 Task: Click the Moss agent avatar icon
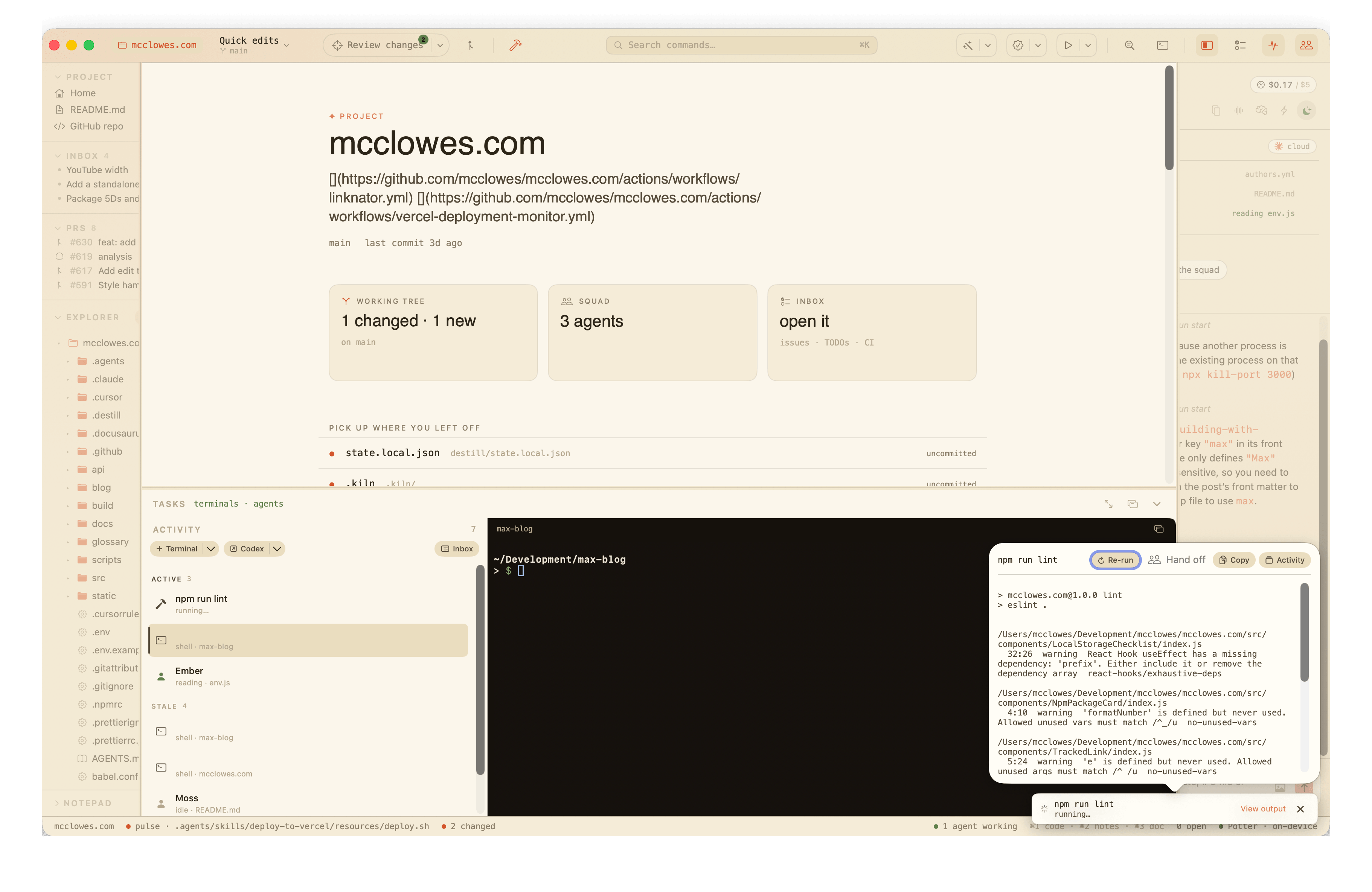click(161, 803)
